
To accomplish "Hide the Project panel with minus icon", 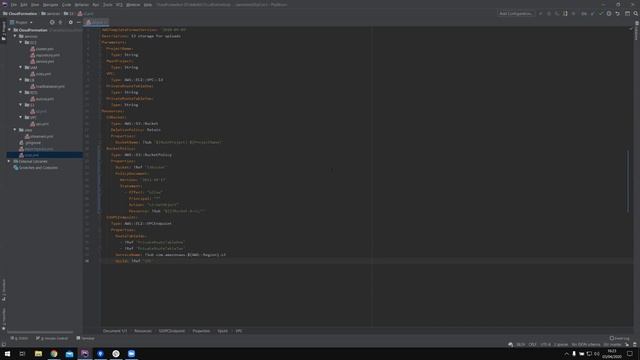I will (x=78, y=22).
